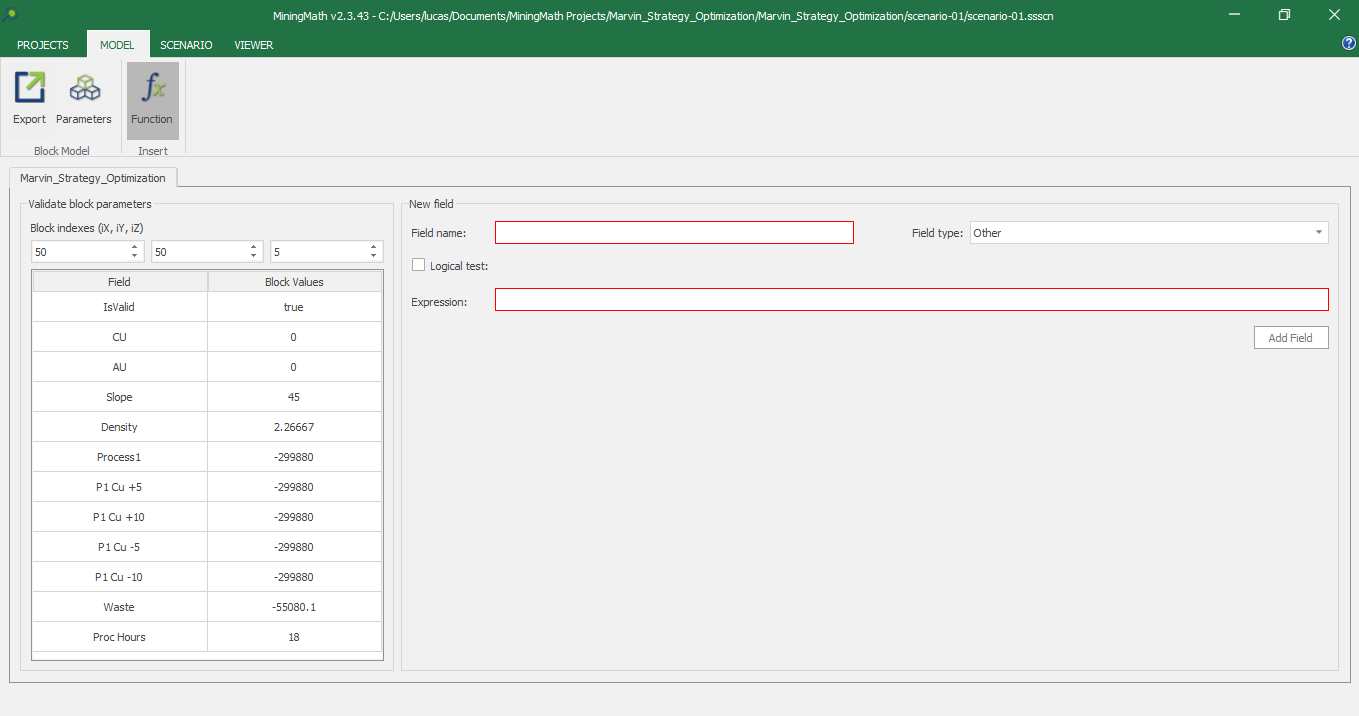Image resolution: width=1359 pixels, height=716 pixels.
Task: Click the help question mark icon
Action: (x=1348, y=44)
